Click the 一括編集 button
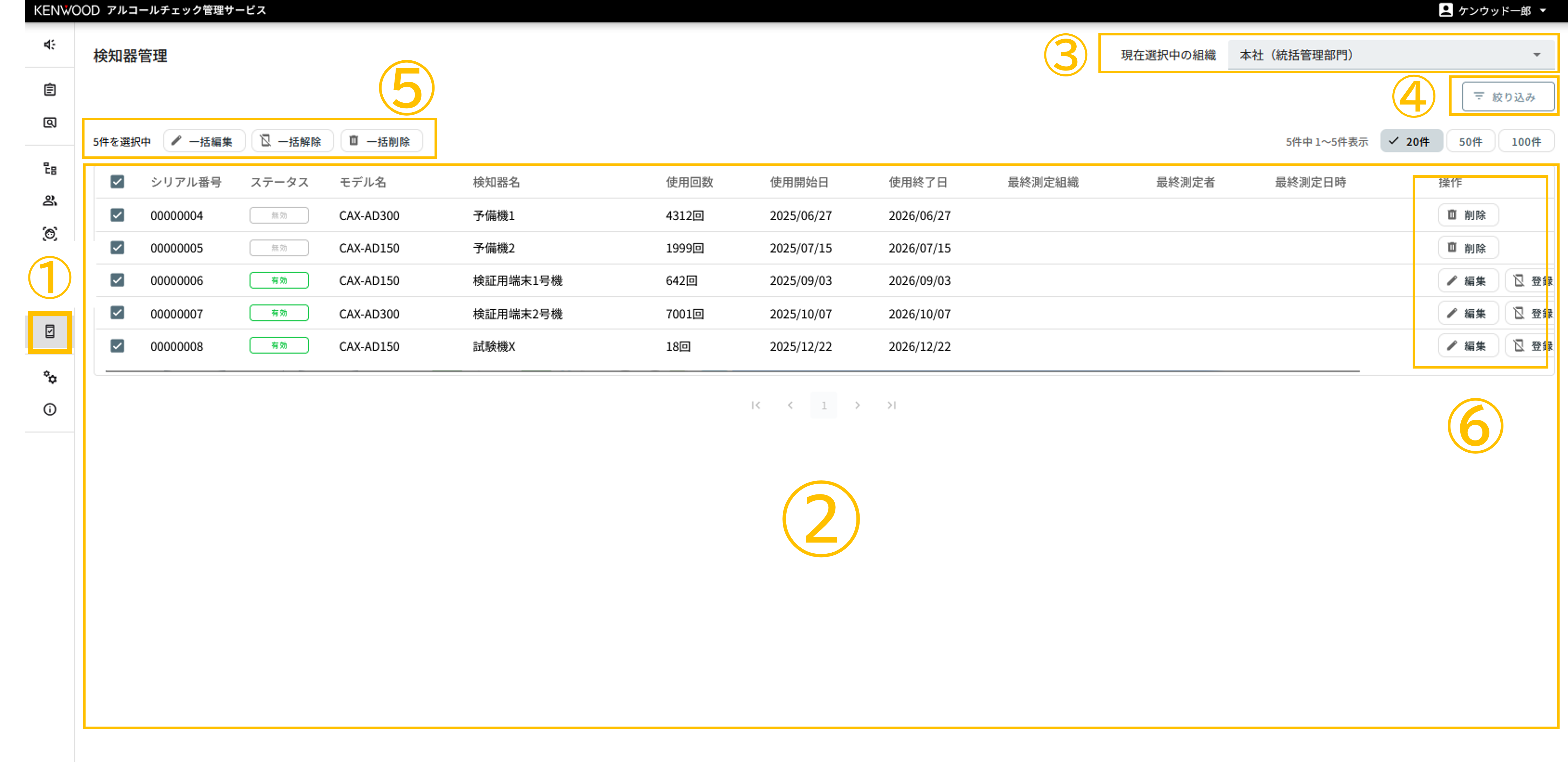The width and height of the screenshot is (1568, 762). (x=204, y=141)
